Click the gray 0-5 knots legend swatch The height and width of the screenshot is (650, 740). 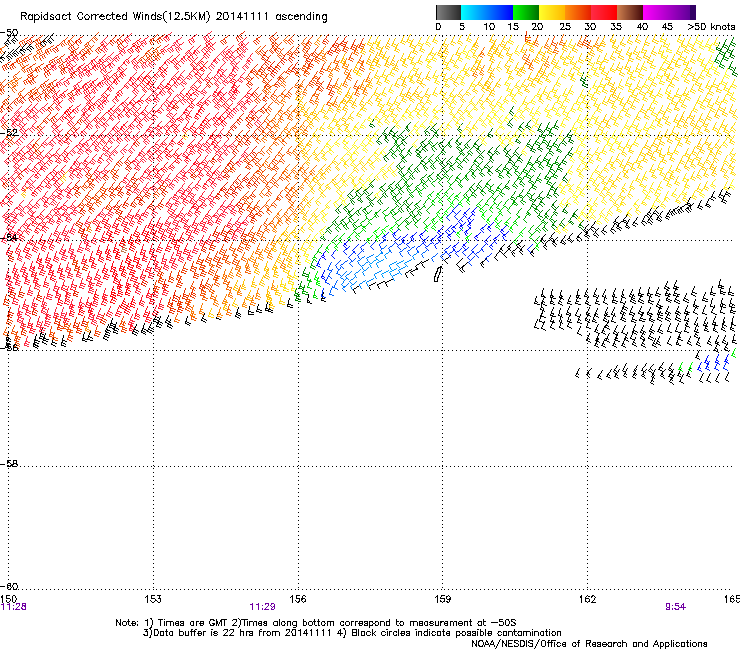click(x=448, y=12)
